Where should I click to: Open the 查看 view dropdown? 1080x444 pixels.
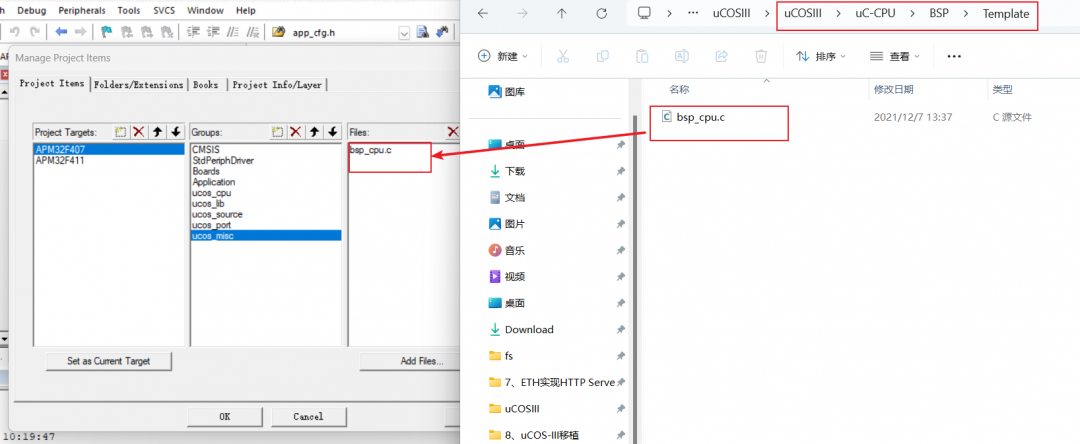click(895, 56)
